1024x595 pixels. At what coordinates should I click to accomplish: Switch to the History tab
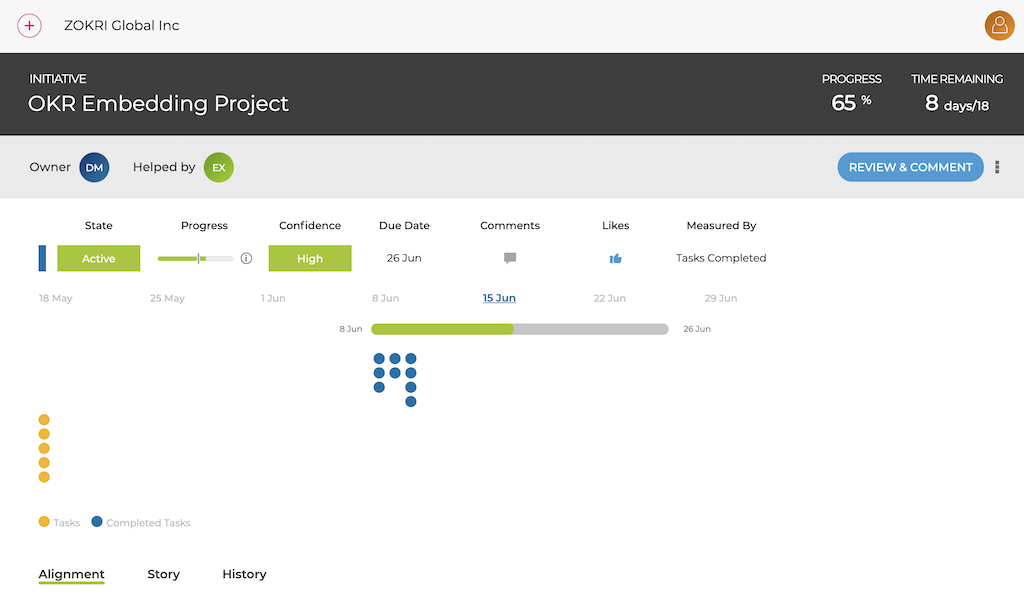(244, 574)
